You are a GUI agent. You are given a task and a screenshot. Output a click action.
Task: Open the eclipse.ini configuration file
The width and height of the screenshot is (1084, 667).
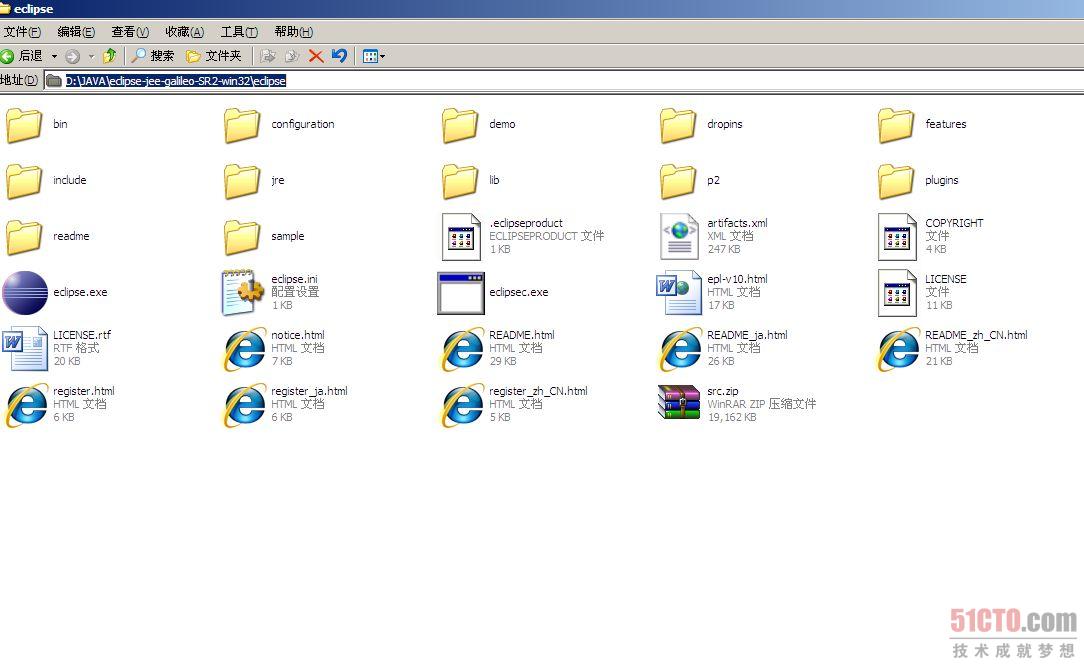pyautogui.click(x=243, y=293)
